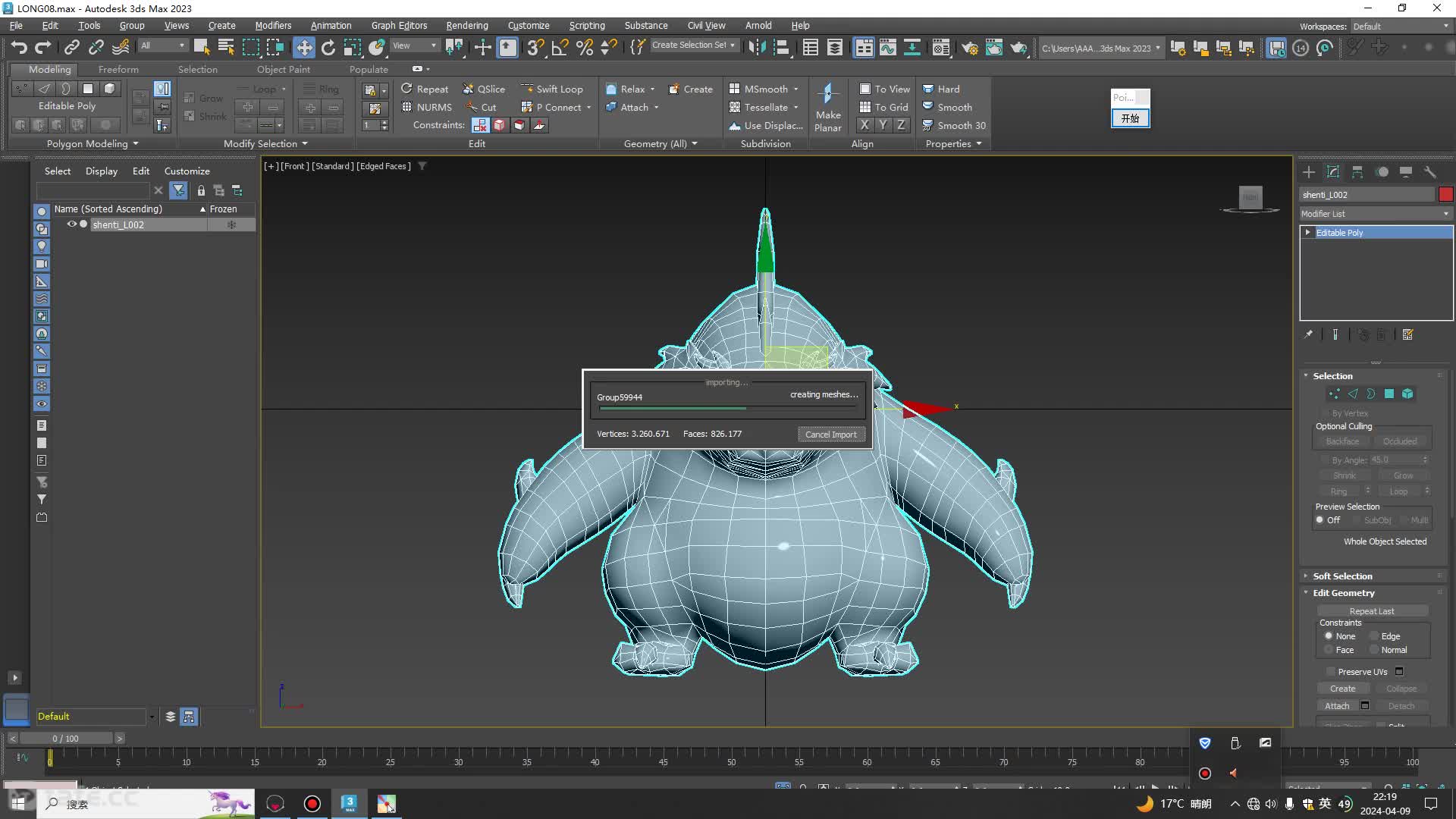Screen dimensions: 1456x819
Task: Click Create button in Edit Geometry
Action: click(1342, 689)
